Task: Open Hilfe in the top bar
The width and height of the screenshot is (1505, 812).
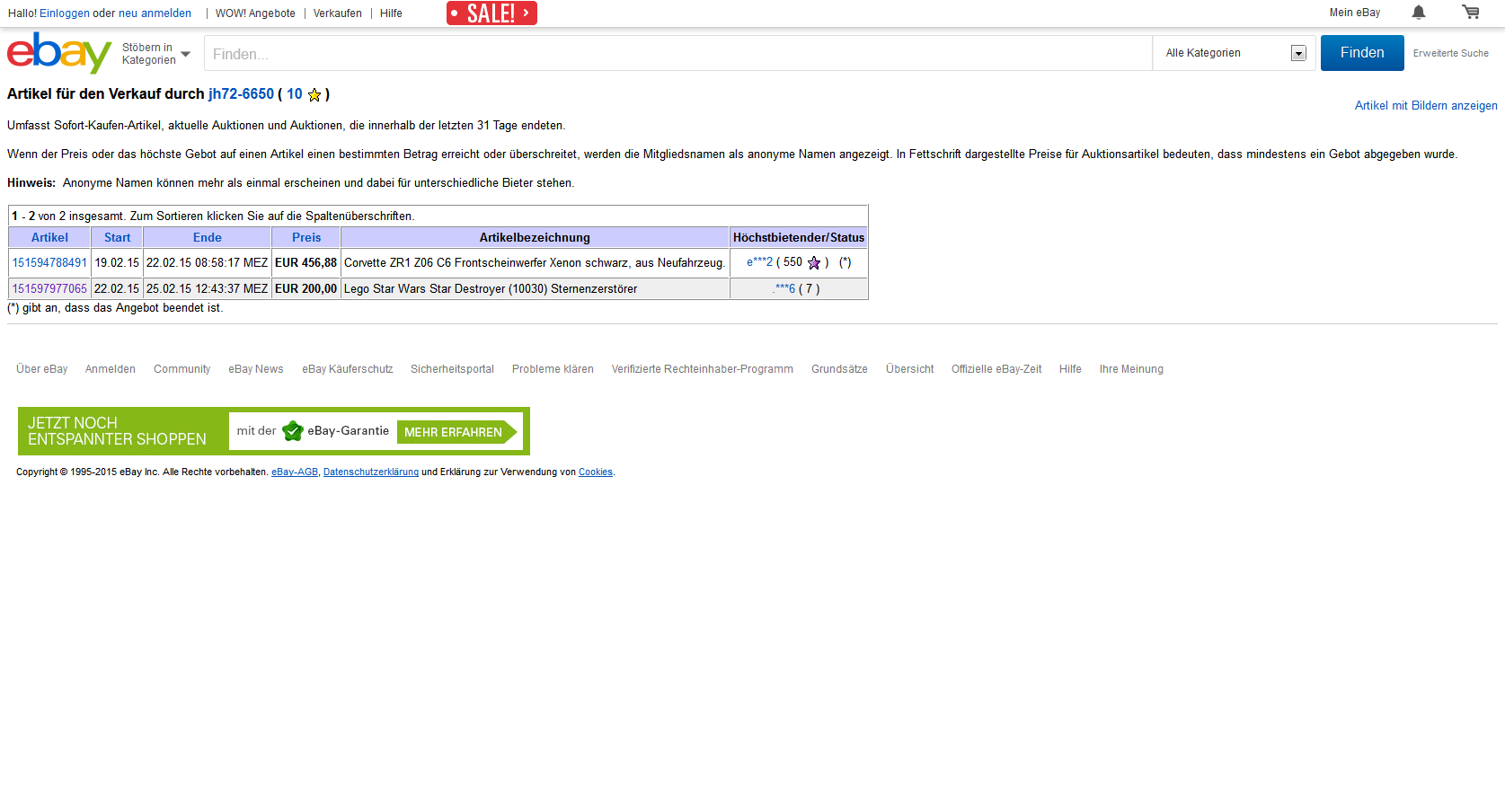Action: (x=391, y=13)
